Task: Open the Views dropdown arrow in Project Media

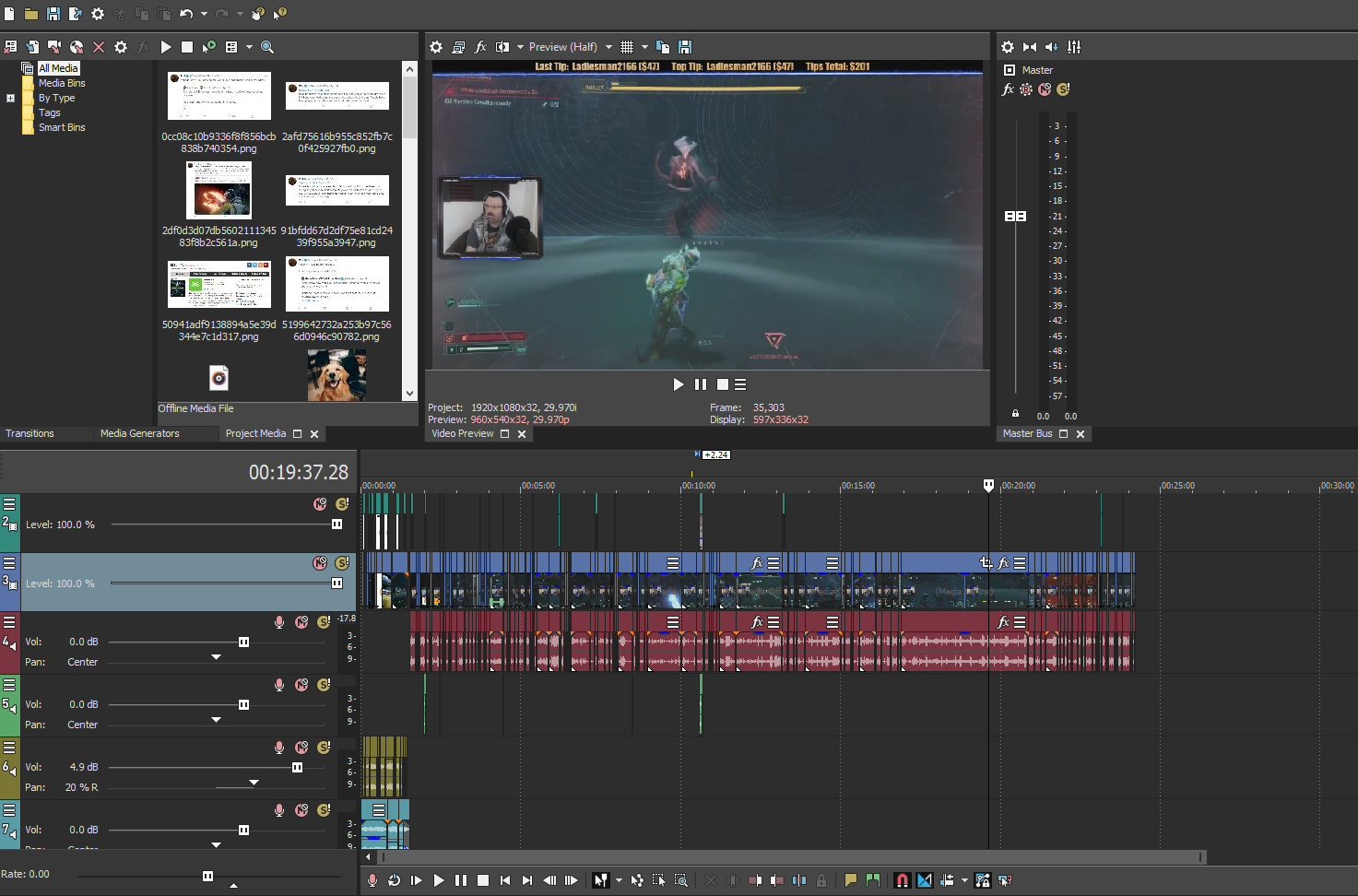Action: (249, 47)
